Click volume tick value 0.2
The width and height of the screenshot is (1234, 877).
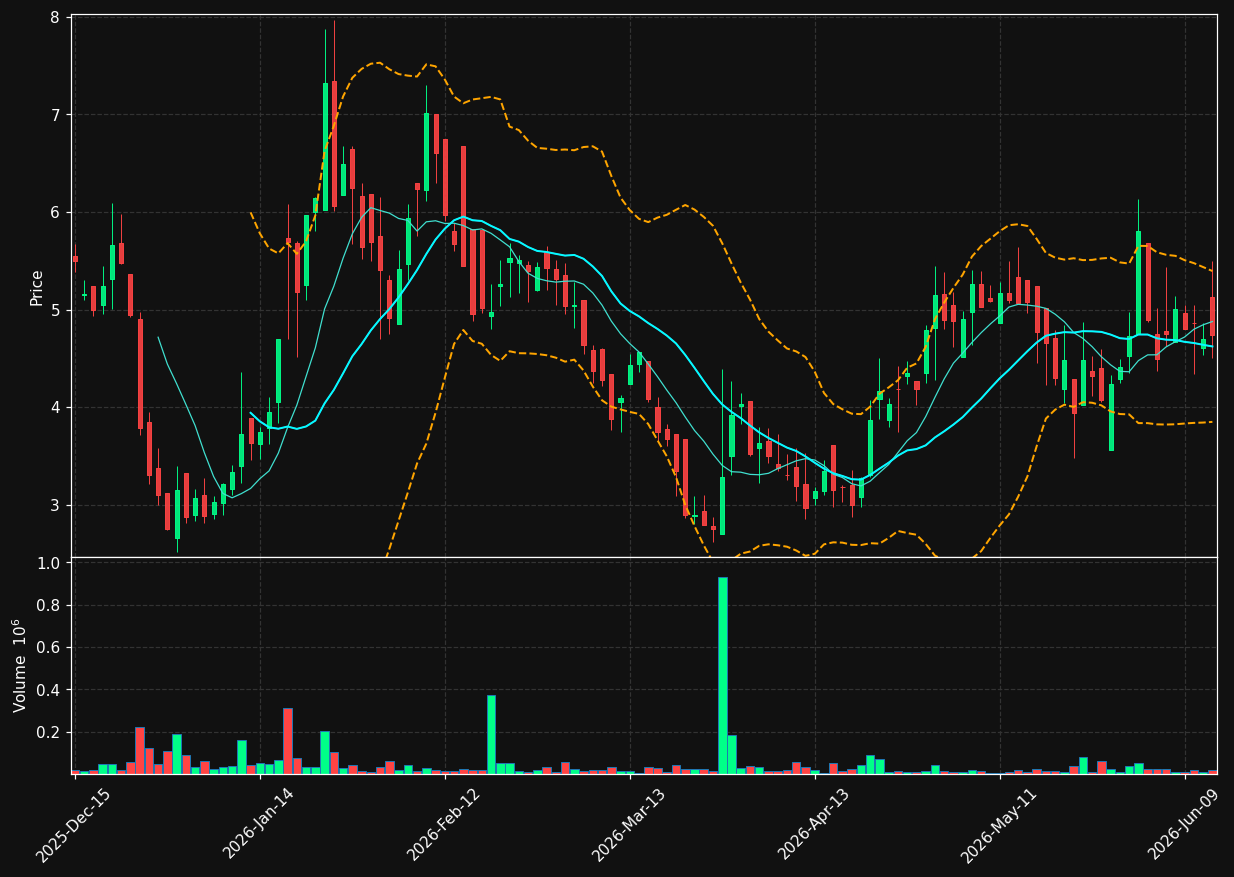click(x=48, y=733)
